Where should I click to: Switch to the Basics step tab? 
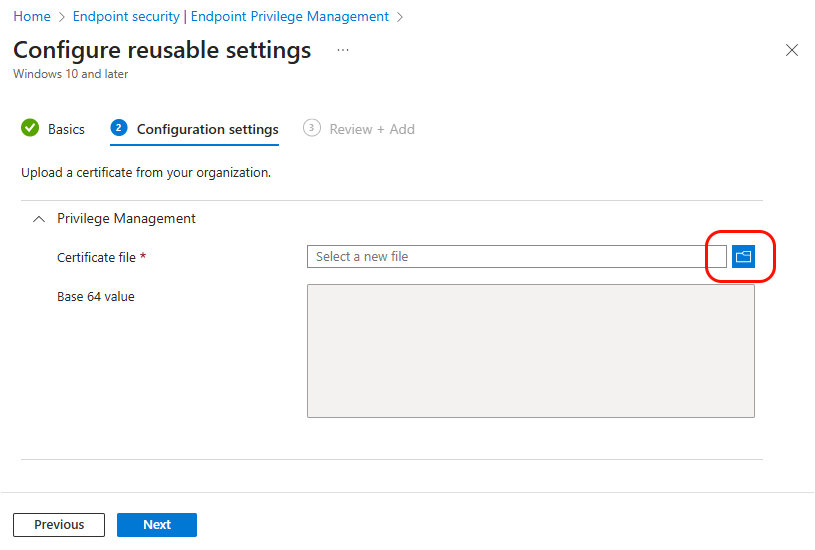click(66, 129)
